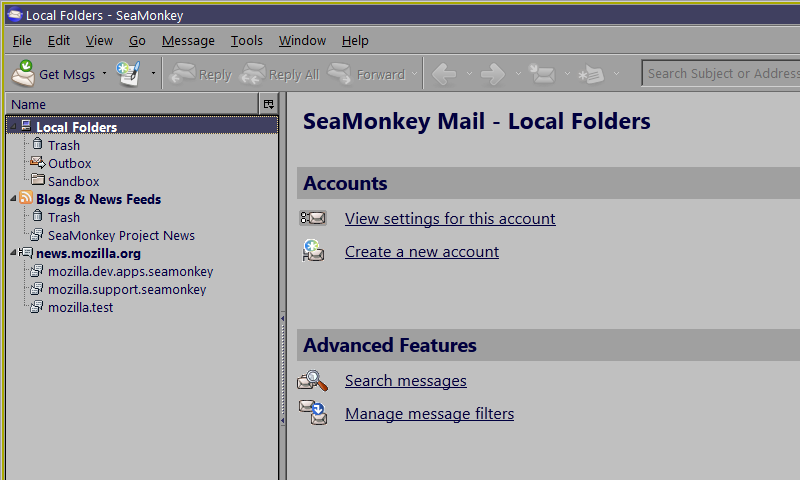Open the File message dropdown arrow

[x=567, y=74]
